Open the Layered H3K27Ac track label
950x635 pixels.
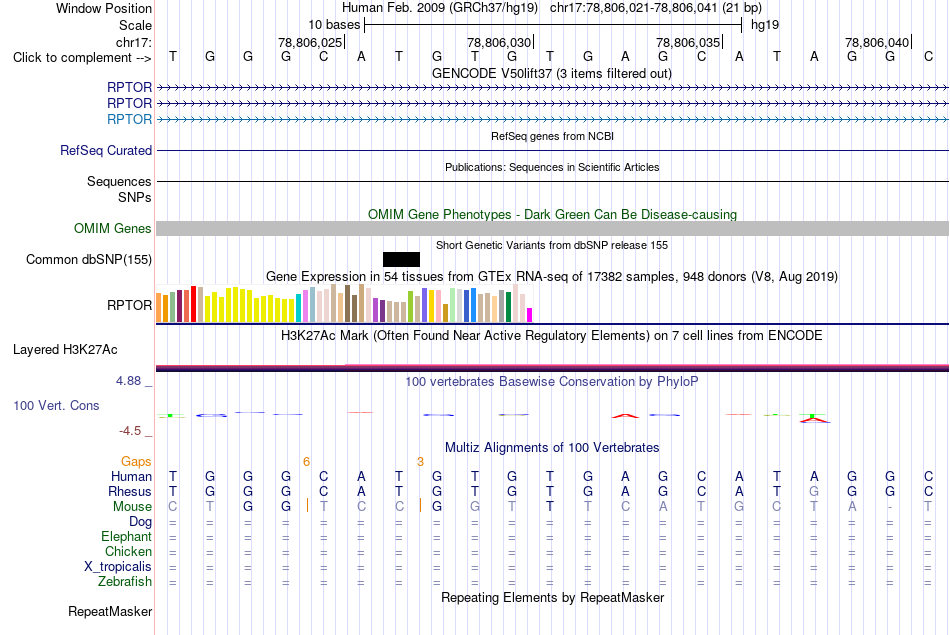pyautogui.click(x=65, y=350)
